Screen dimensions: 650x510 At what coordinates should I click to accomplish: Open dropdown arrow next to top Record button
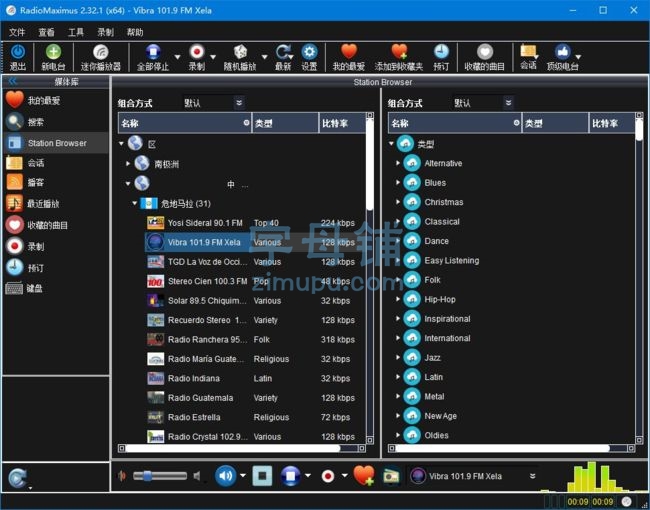(213, 57)
